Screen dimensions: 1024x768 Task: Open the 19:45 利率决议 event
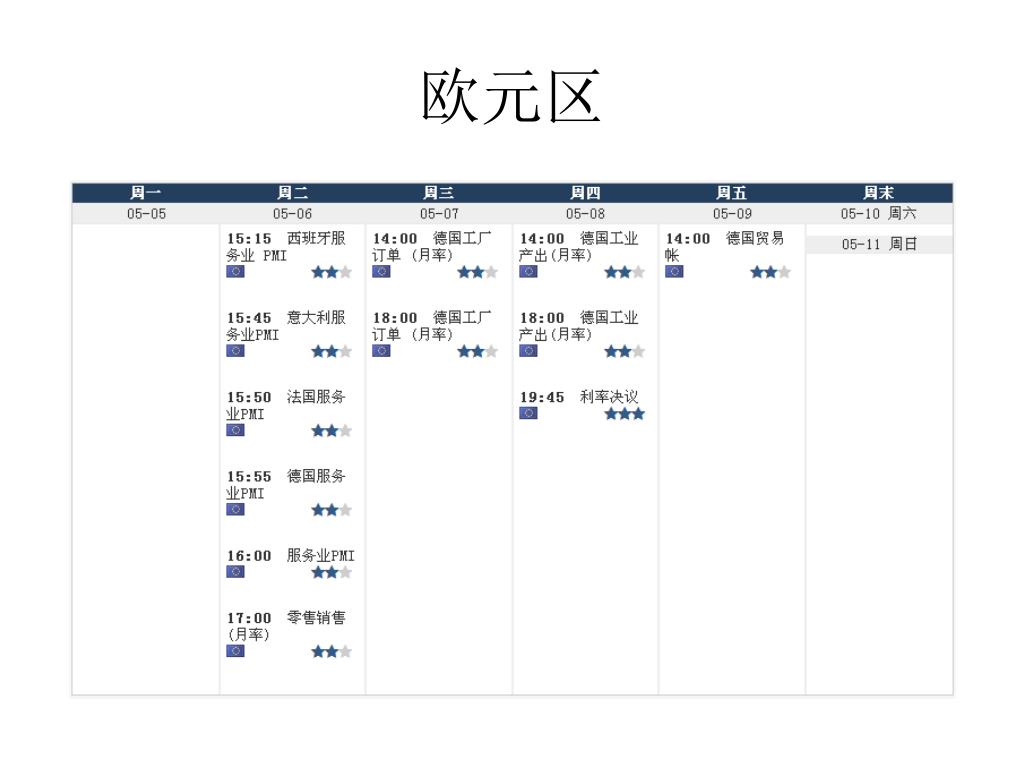tap(579, 397)
